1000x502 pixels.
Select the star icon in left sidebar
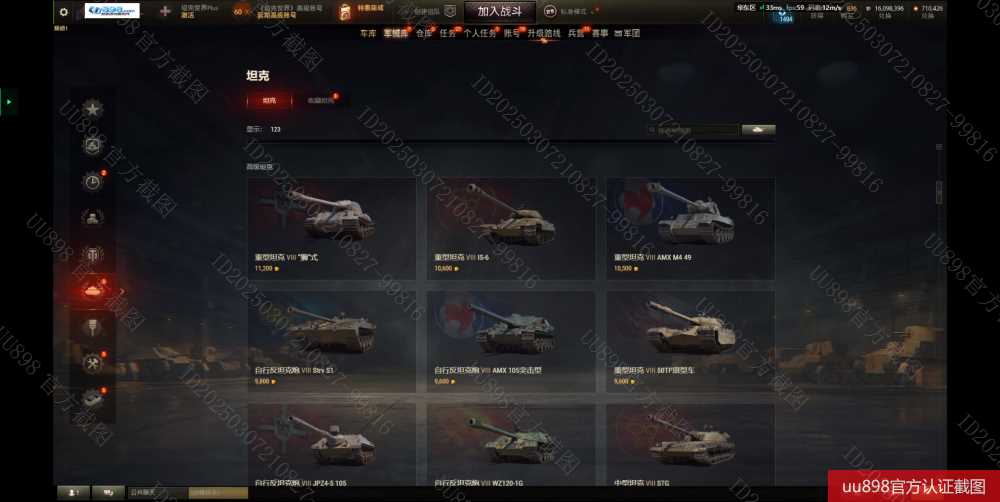92,109
